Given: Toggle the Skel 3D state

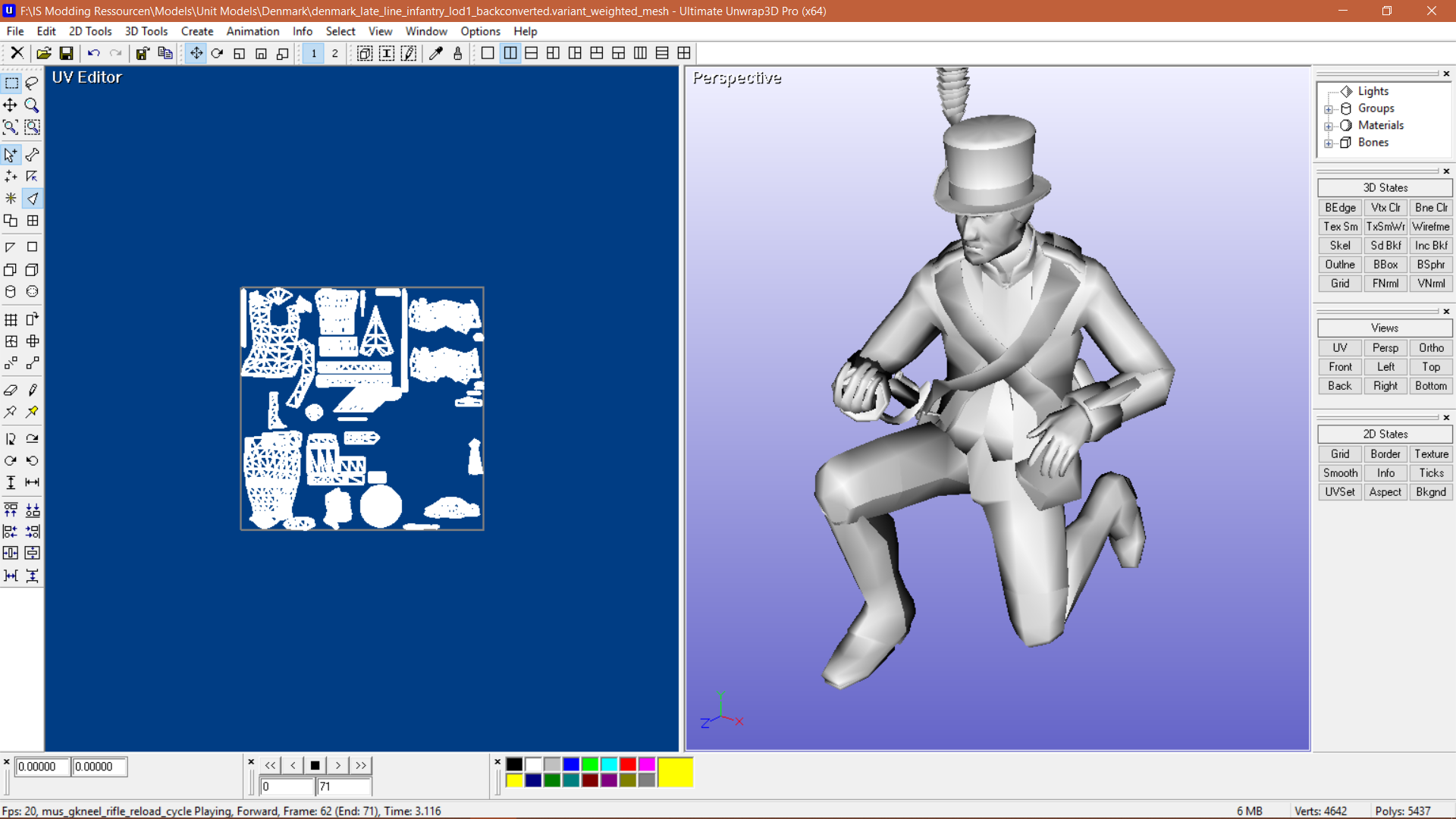Looking at the screenshot, I should [x=1340, y=246].
